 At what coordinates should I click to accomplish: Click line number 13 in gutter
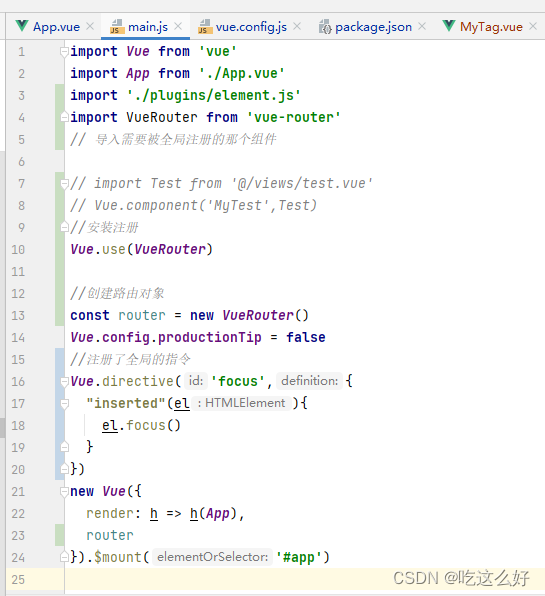pyautogui.click(x=18, y=315)
